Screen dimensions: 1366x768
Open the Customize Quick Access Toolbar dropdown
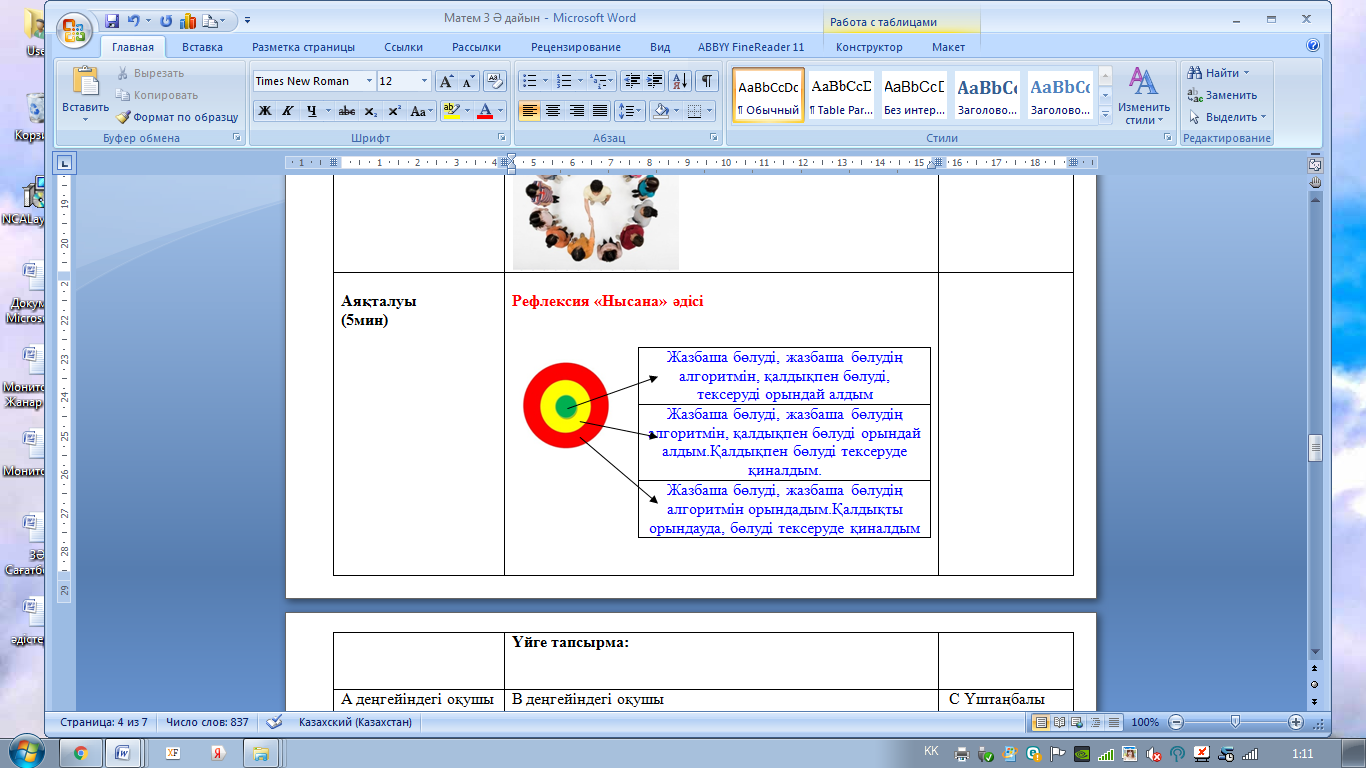[x=247, y=20]
